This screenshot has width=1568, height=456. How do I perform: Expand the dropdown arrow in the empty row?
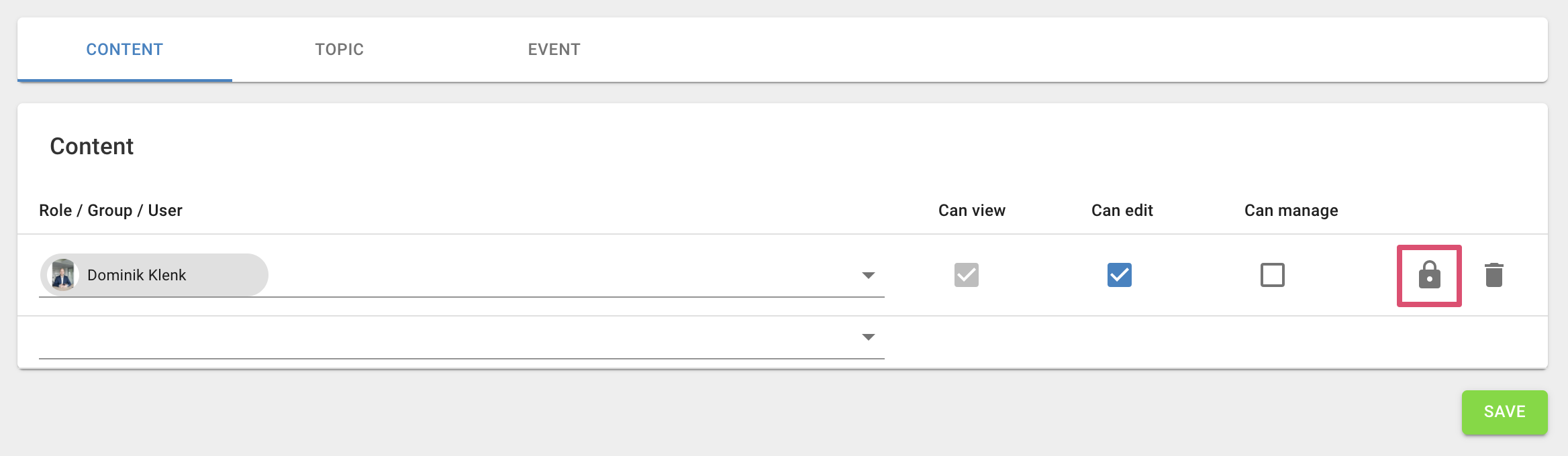(868, 337)
